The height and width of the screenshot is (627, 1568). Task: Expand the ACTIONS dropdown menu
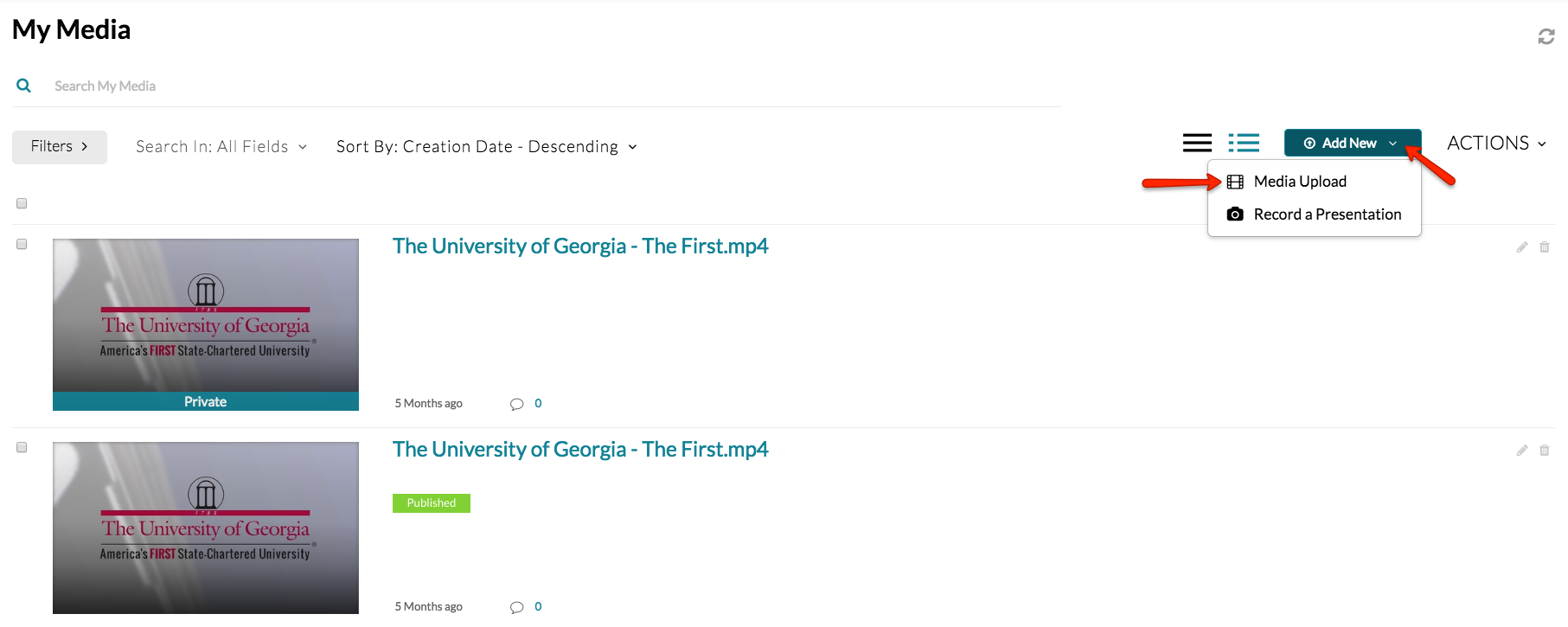[1496, 144]
